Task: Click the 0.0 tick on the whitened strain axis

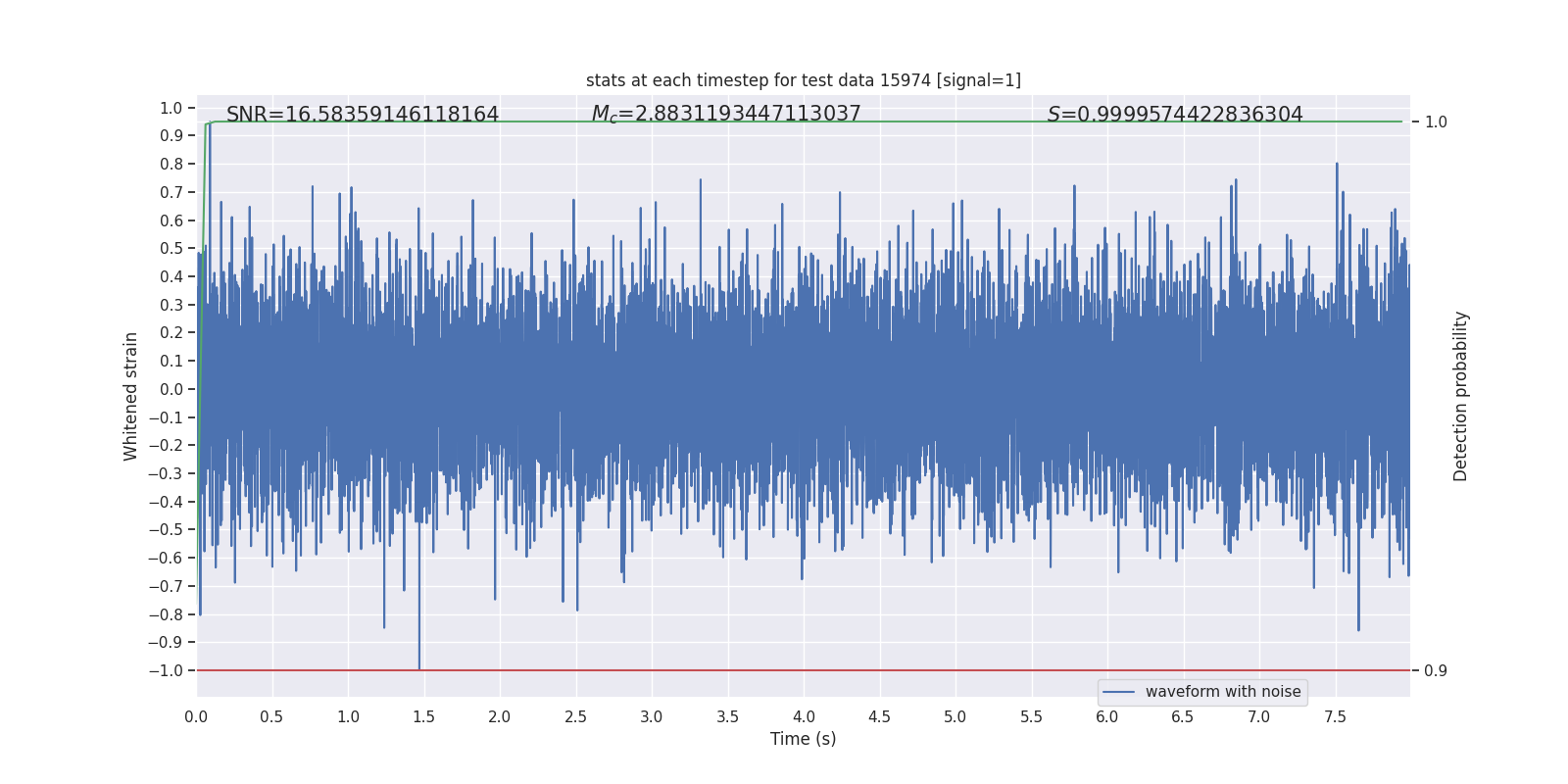Action: (171, 389)
